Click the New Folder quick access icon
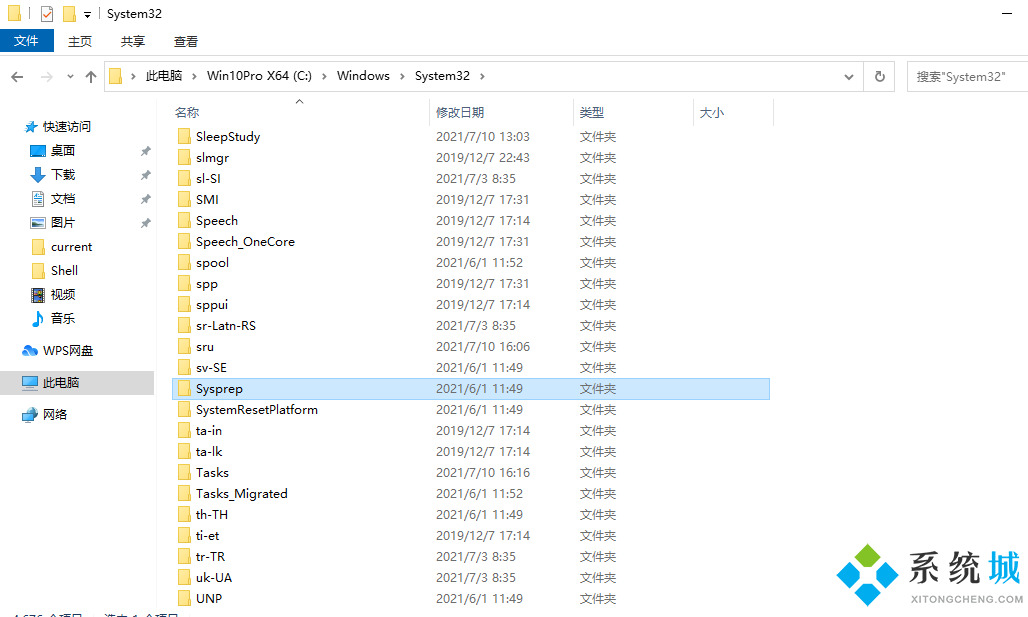Image resolution: width=1028 pixels, height=617 pixels. tap(69, 13)
